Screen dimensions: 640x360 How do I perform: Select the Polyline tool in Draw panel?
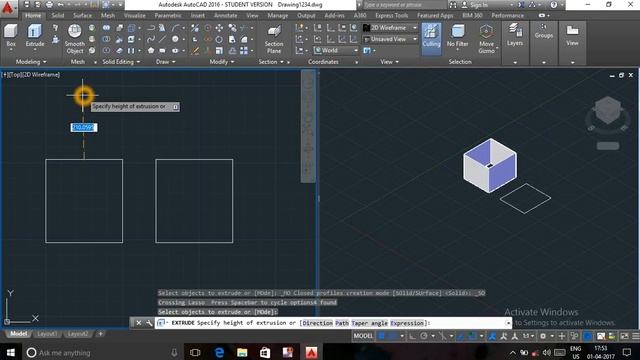point(151,28)
